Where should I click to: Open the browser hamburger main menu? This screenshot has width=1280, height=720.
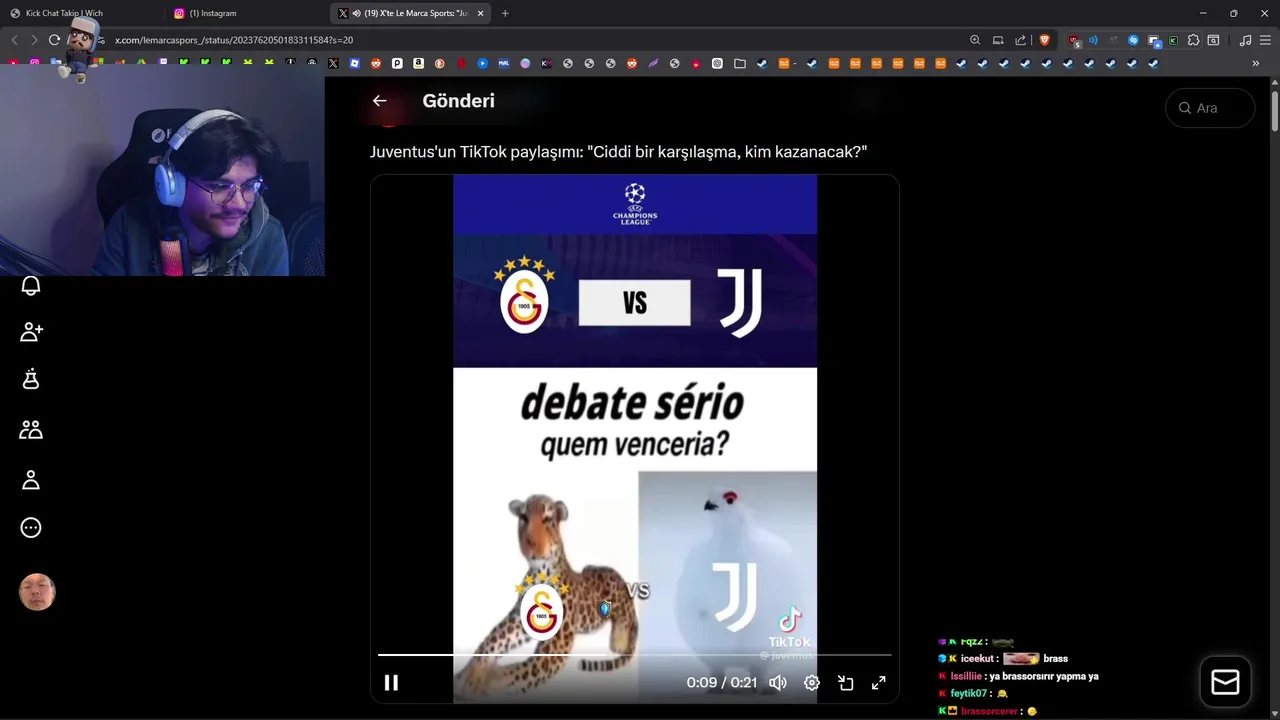pyautogui.click(x=1265, y=40)
